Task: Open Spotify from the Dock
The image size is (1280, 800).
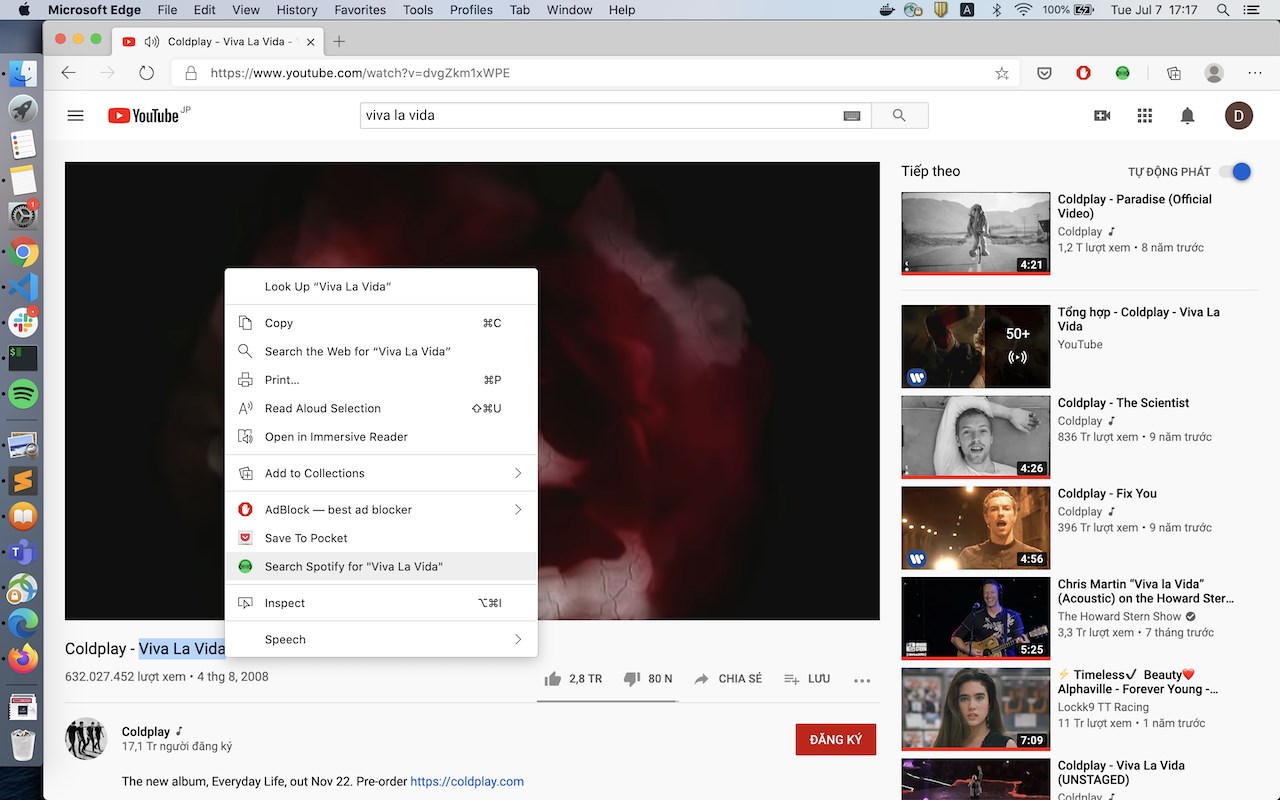Action: click(x=23, y=394)
